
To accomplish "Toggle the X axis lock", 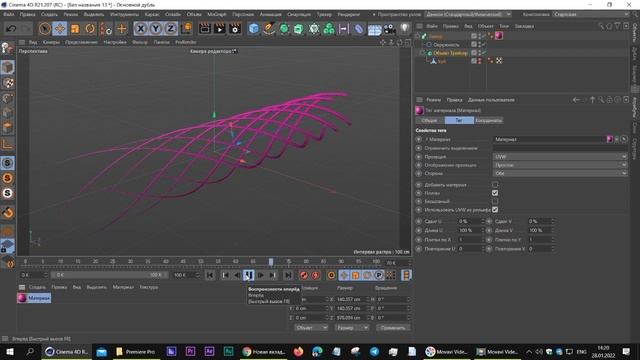I will pyautogui.click(x=140, y=29).
